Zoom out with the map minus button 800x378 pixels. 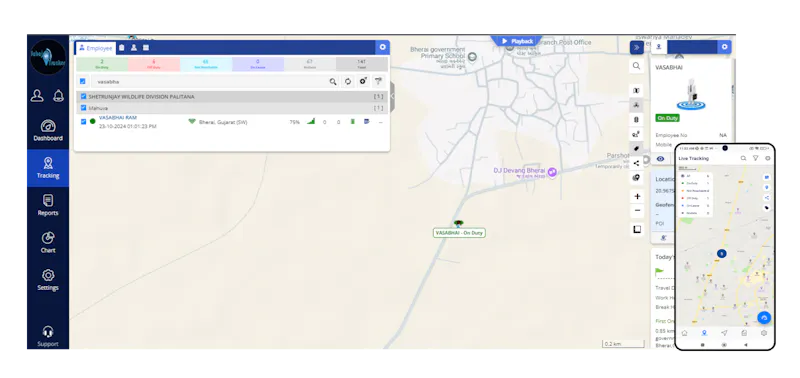[637, 211]
